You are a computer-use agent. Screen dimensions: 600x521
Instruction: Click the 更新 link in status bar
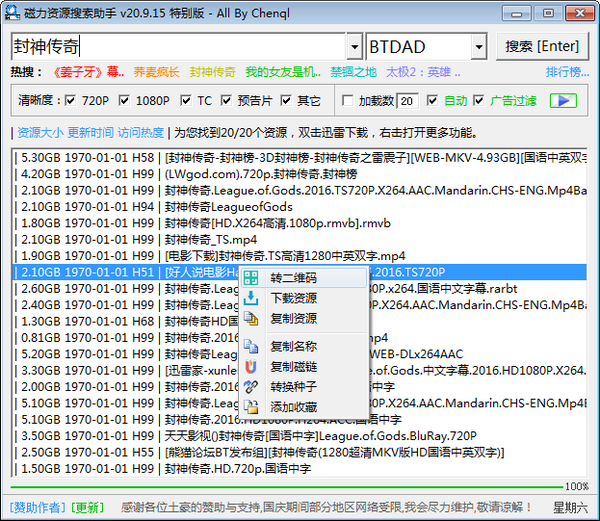(x=88, y=507)
